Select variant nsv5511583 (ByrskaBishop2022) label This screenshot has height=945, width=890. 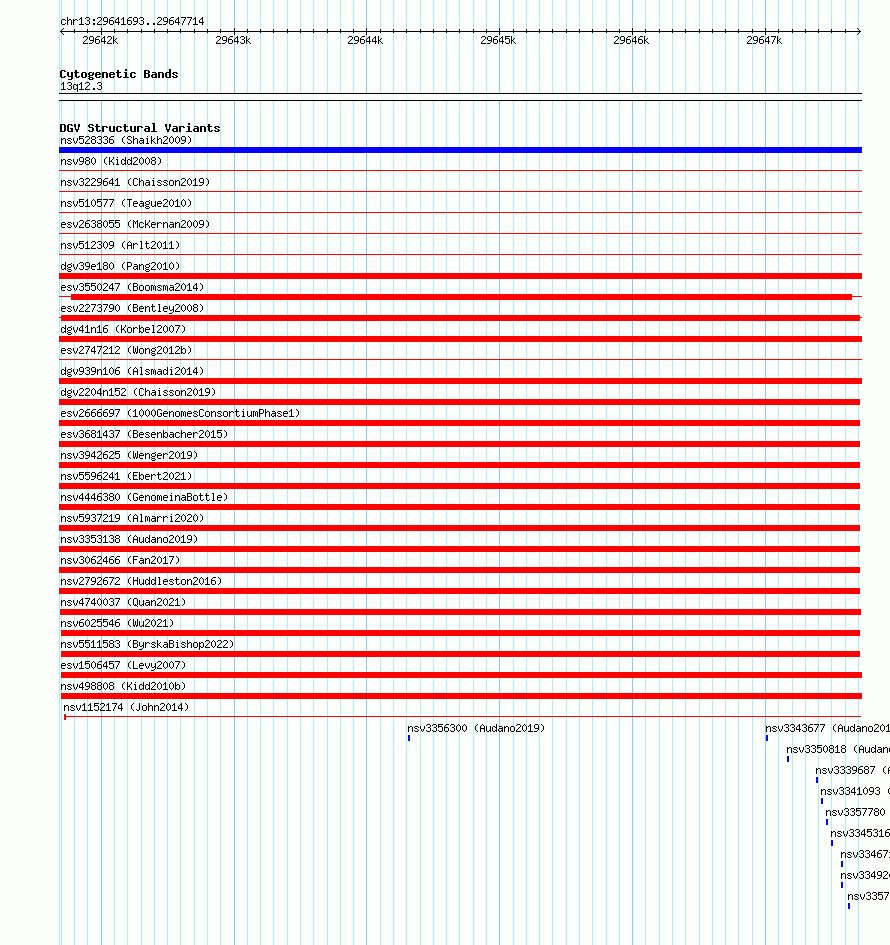pyautogui.click(x=147, y=644)
